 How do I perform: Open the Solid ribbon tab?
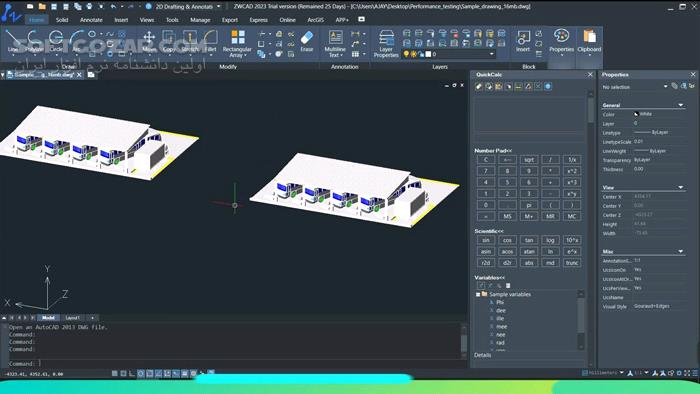tap(62, 20)
